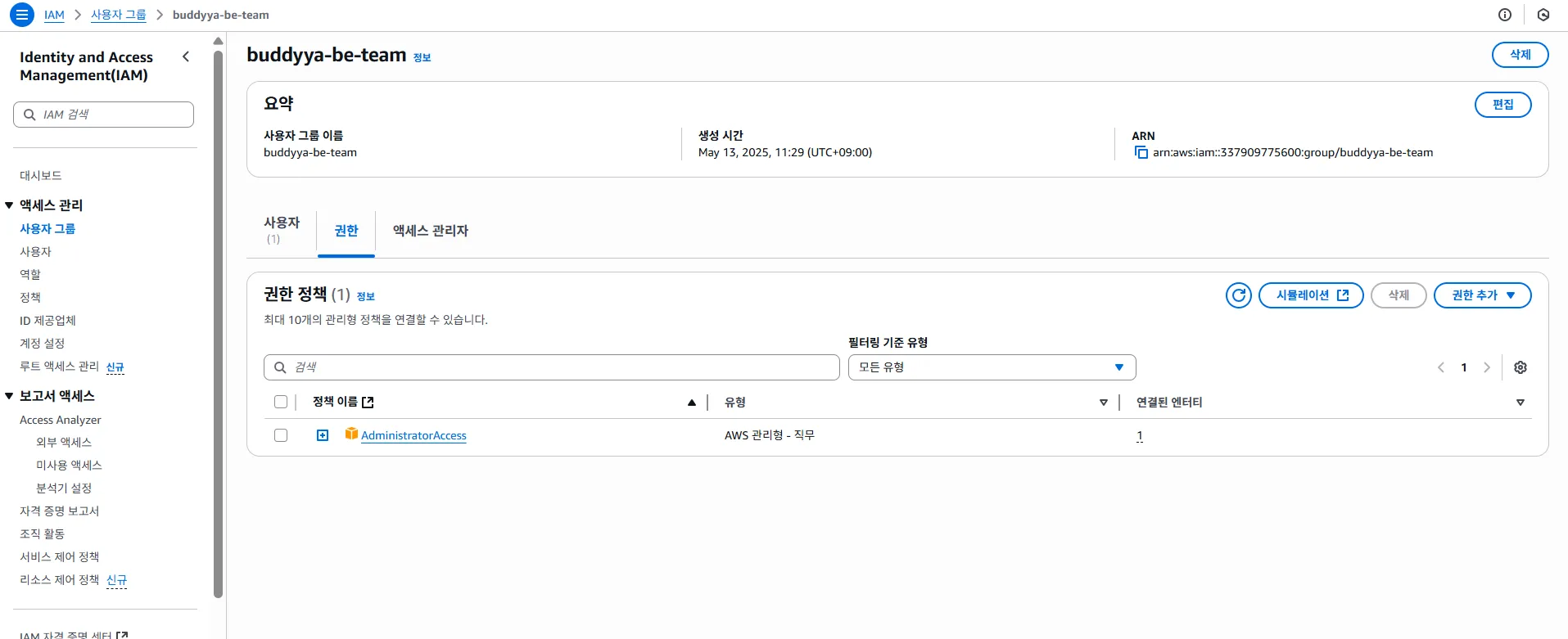Screen dimensions: 1568x639
Task: Open 분석기 설정 in the sidebar
Action: tap(64, 488)
